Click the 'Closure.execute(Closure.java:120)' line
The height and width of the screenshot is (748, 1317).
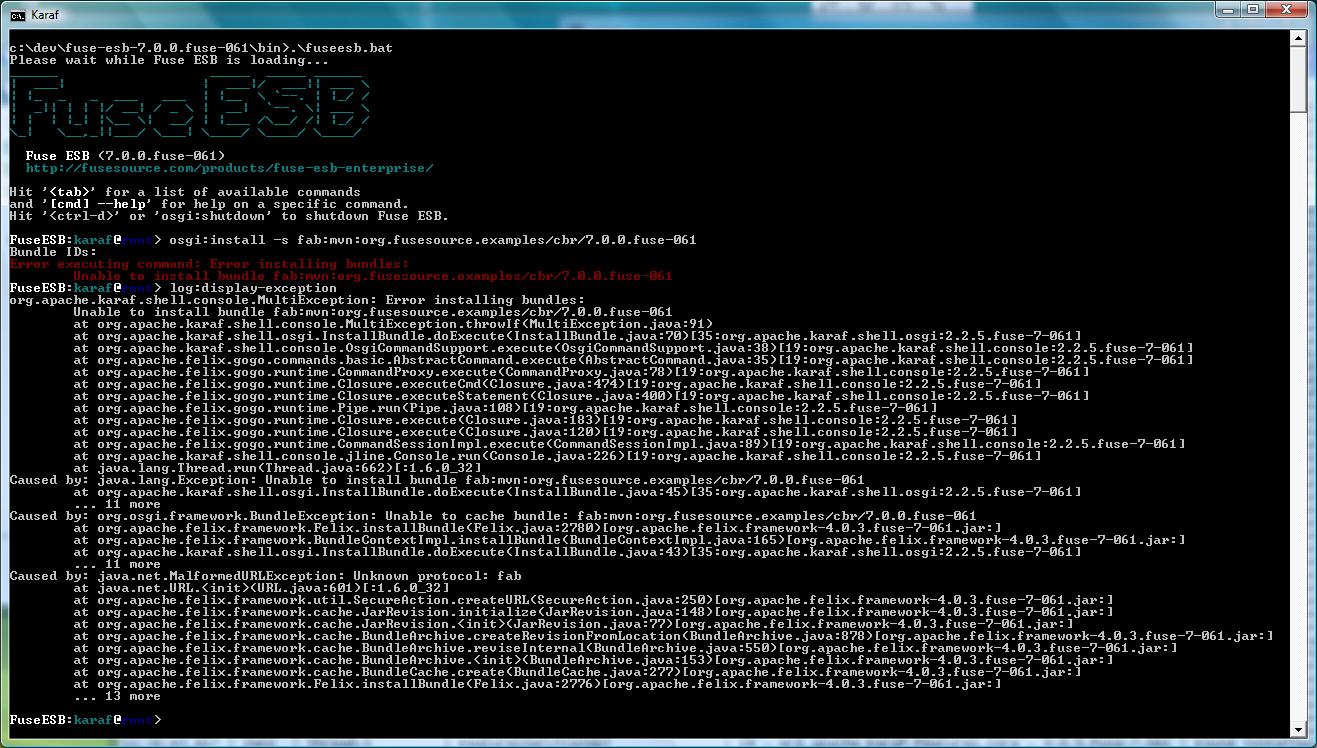click(545, 432)
